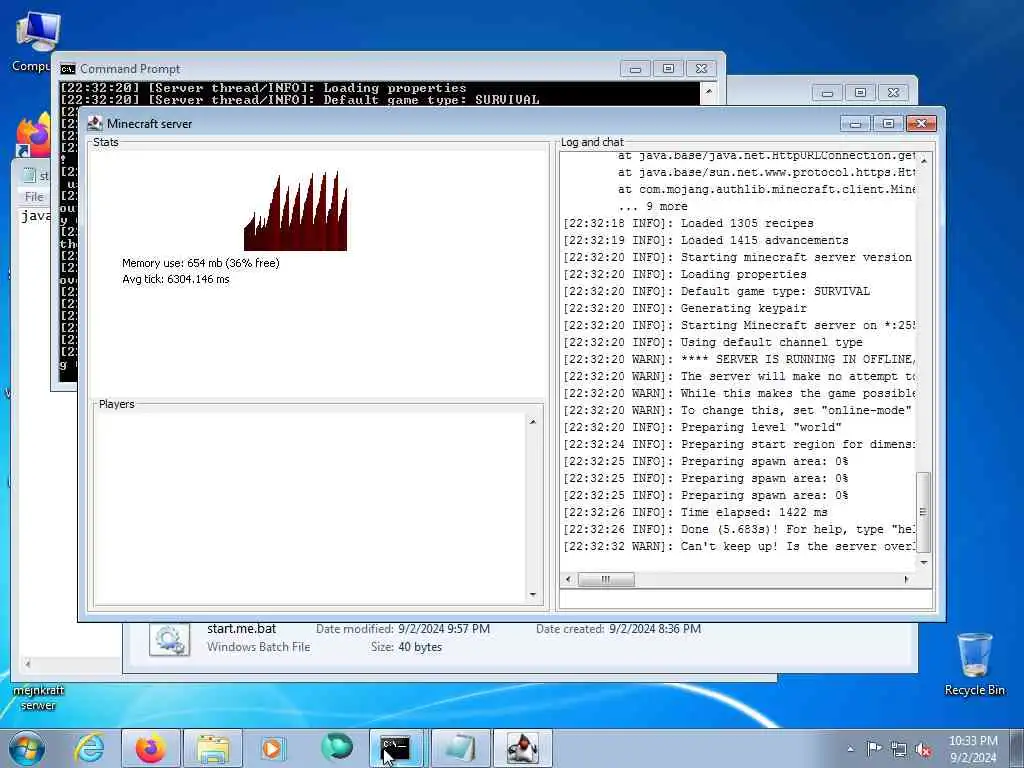Image resolution: width=1024 pixels, height=768 pixels.
Task: Click Notepad's horizontal scroll left arrow
Action: click(x=27, y=664)
